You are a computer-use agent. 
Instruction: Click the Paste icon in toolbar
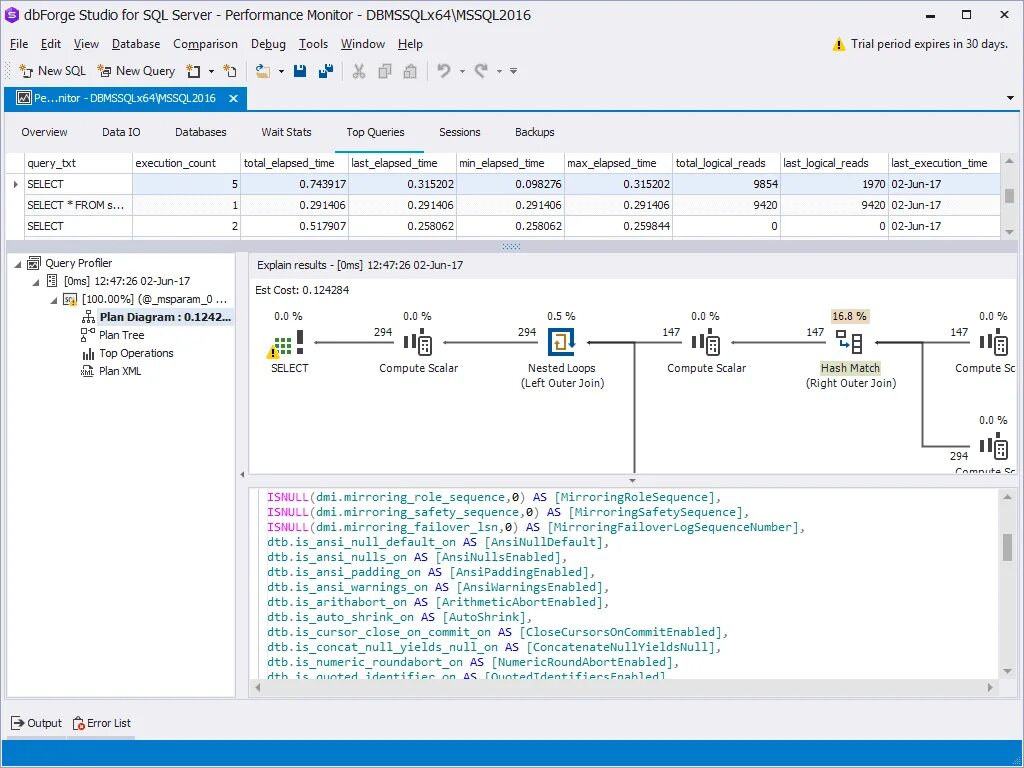click(x=410, y=71)
